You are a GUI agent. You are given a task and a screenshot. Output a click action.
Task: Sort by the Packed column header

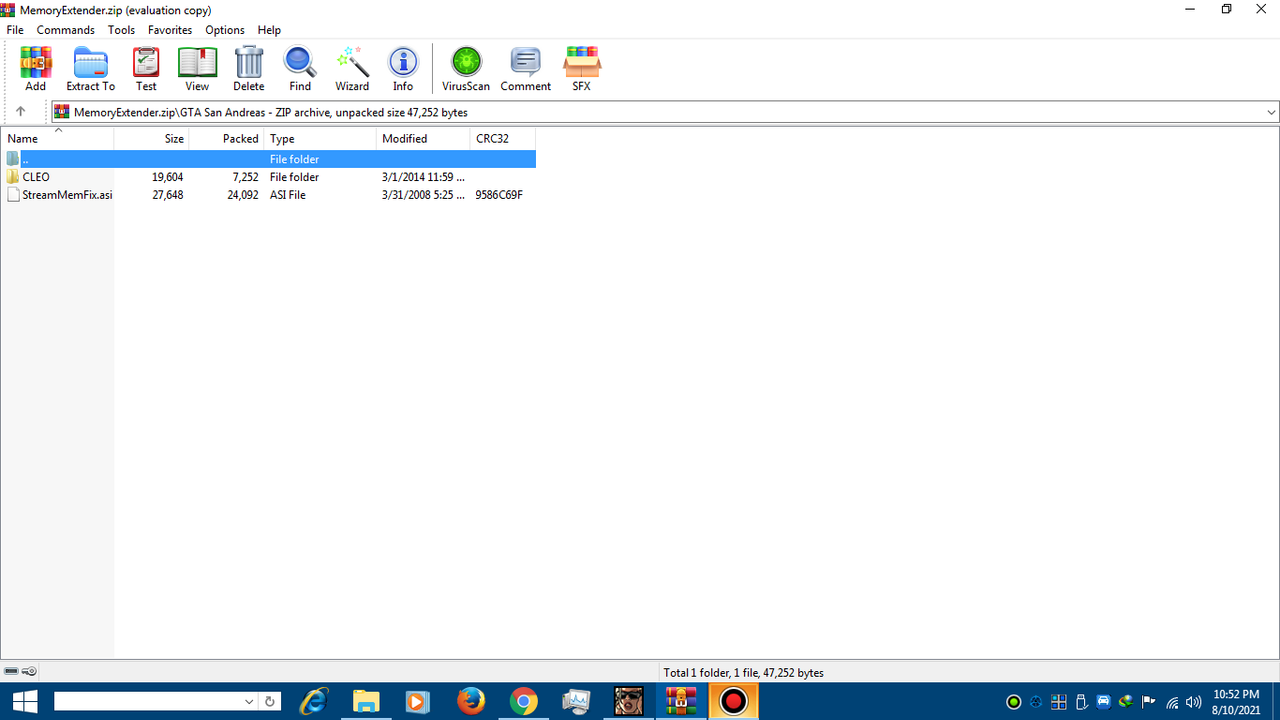[x=227, y=138]
